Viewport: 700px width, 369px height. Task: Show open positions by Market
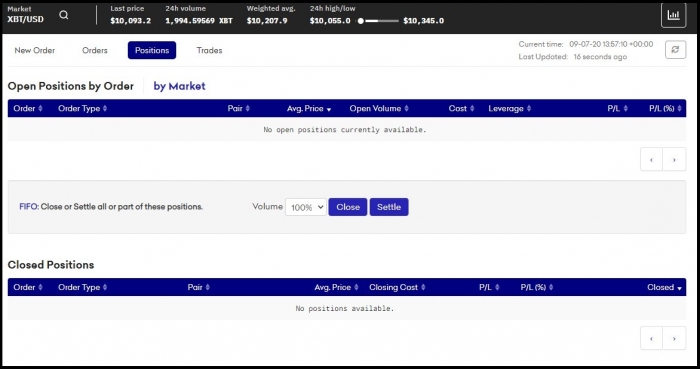coord(179,86)
